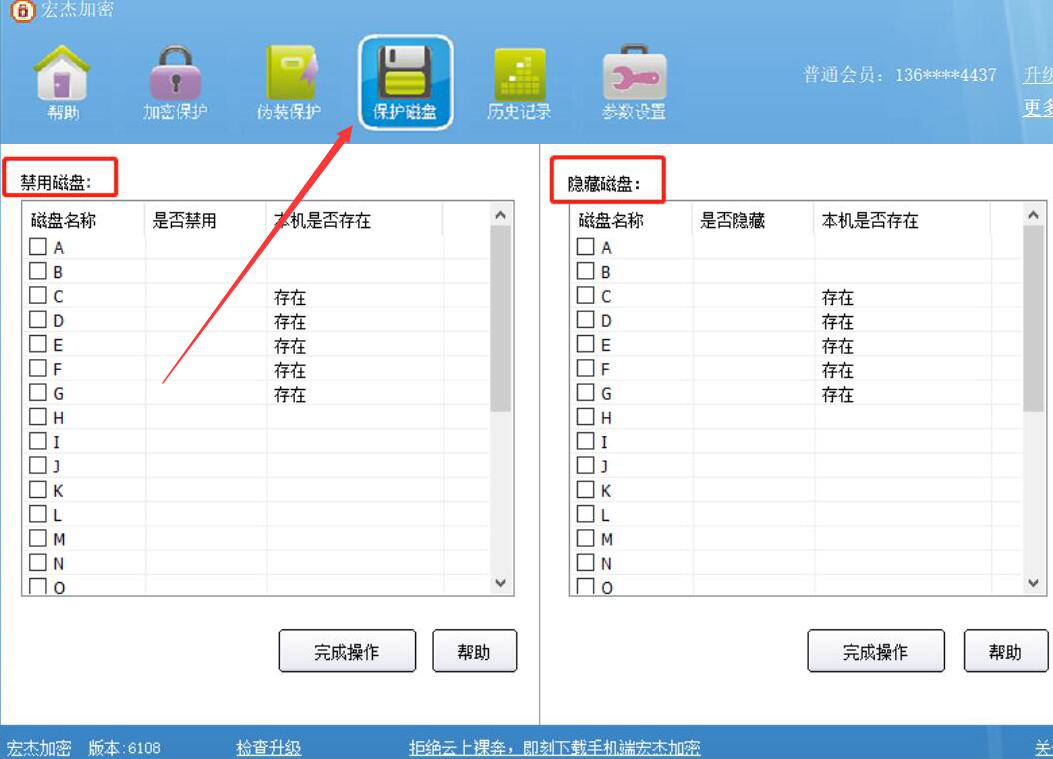Click 存在 in row C of 禁用磁盘

click(x=290, y=298)
